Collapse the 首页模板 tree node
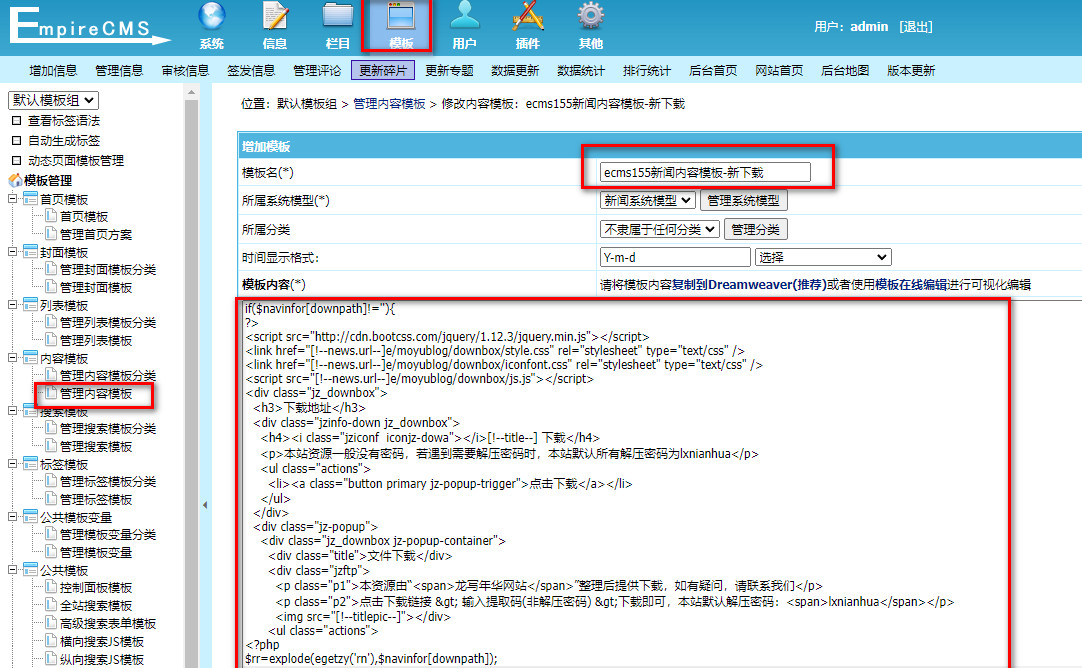 coord(12,199)
